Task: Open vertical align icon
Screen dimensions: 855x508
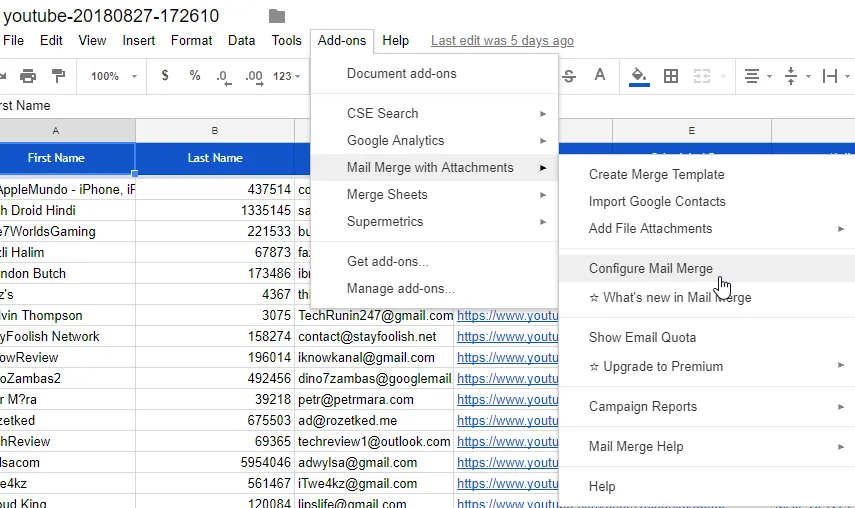Action: pos(791,76)
